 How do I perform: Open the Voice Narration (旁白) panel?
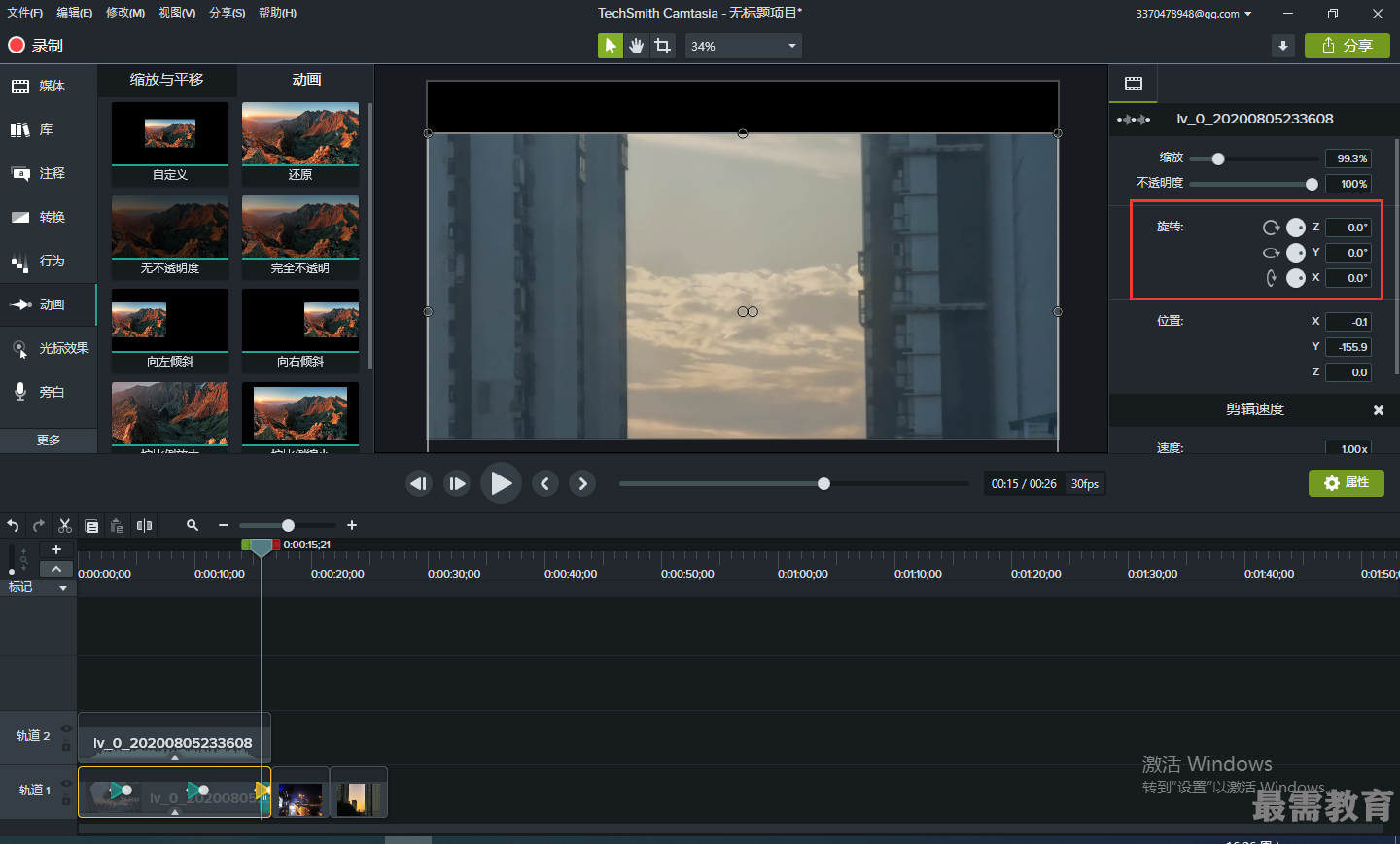(49, 392)
